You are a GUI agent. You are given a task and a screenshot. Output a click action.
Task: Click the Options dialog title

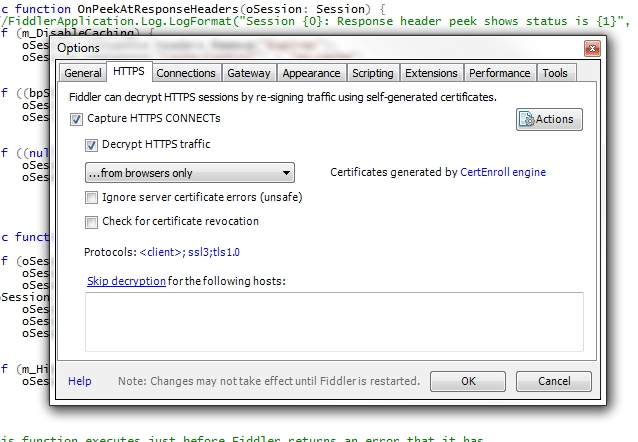(x=78, y=48)
